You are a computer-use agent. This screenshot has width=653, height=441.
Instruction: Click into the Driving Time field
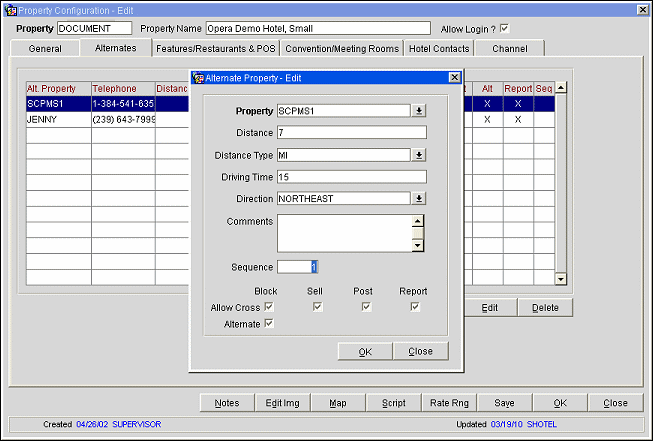(351, 177)
